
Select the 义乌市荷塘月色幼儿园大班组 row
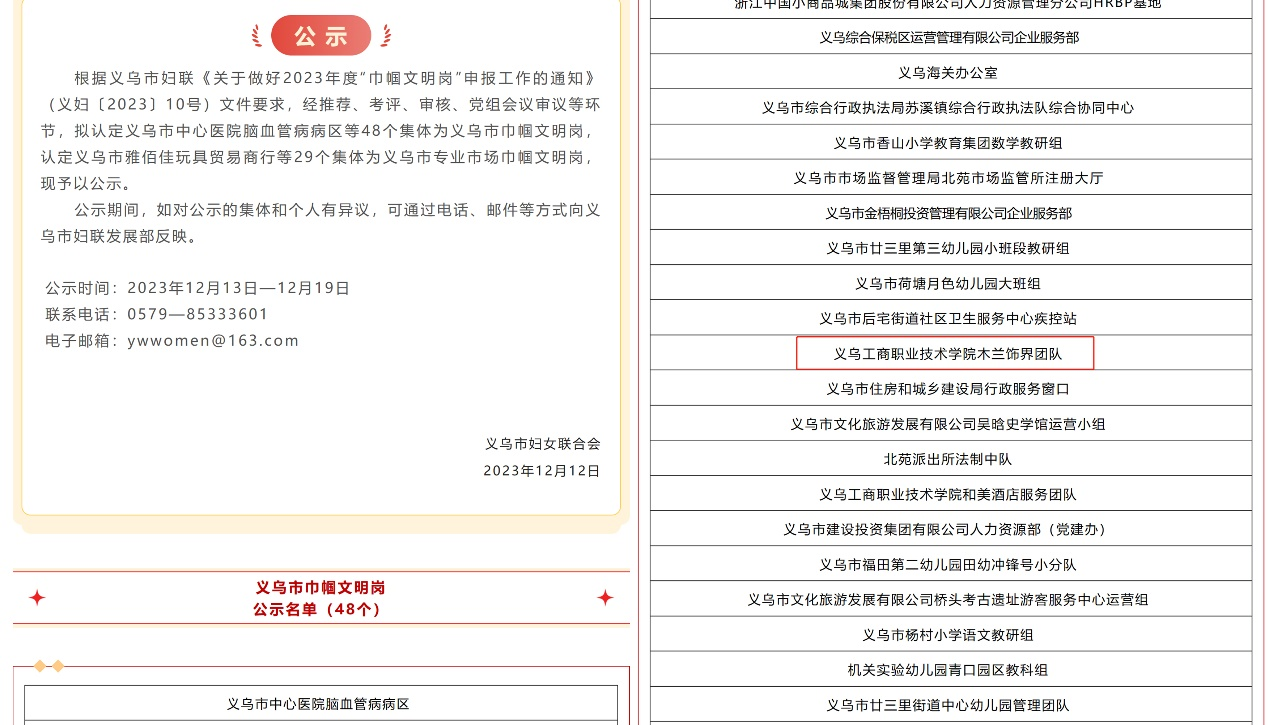pos(947,284)
